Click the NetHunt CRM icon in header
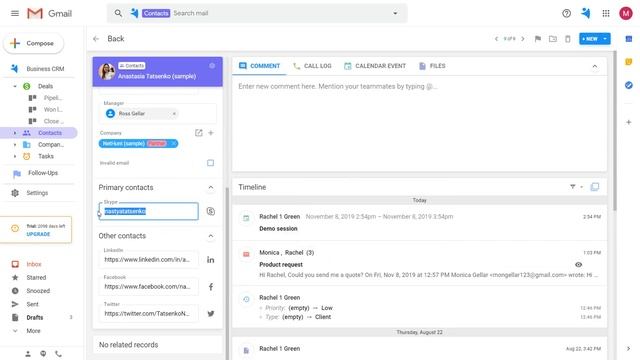 (x=586, y=13)
